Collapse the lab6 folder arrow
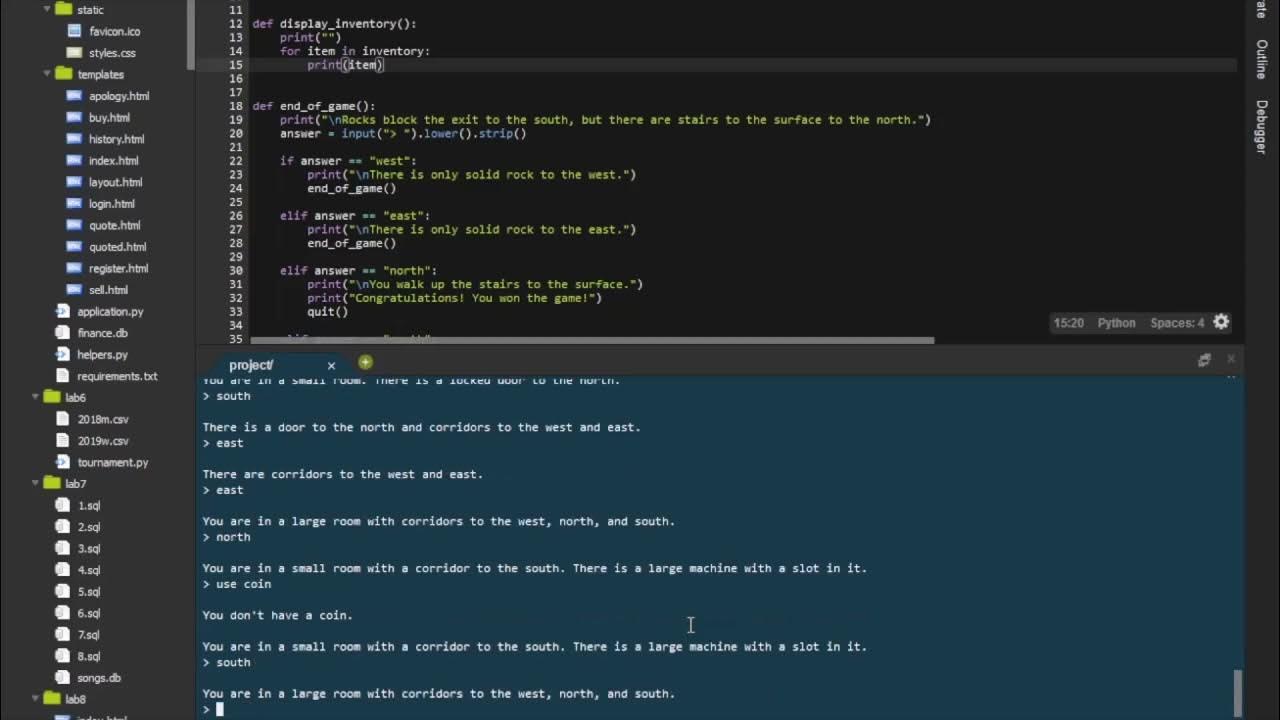This screenshot has width=1280, height=720. point(35,397)
